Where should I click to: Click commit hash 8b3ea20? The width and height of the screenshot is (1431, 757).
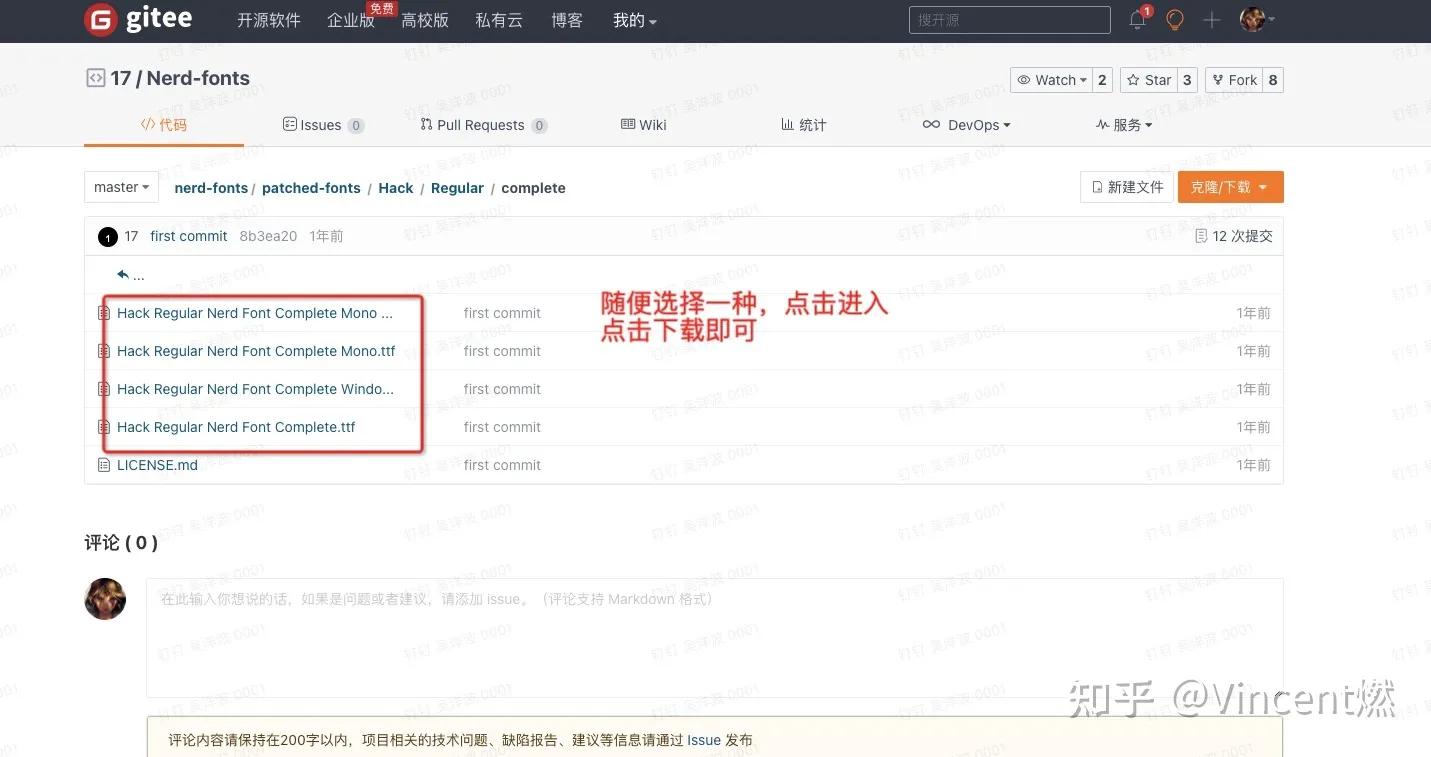click(x=268, y=236)
